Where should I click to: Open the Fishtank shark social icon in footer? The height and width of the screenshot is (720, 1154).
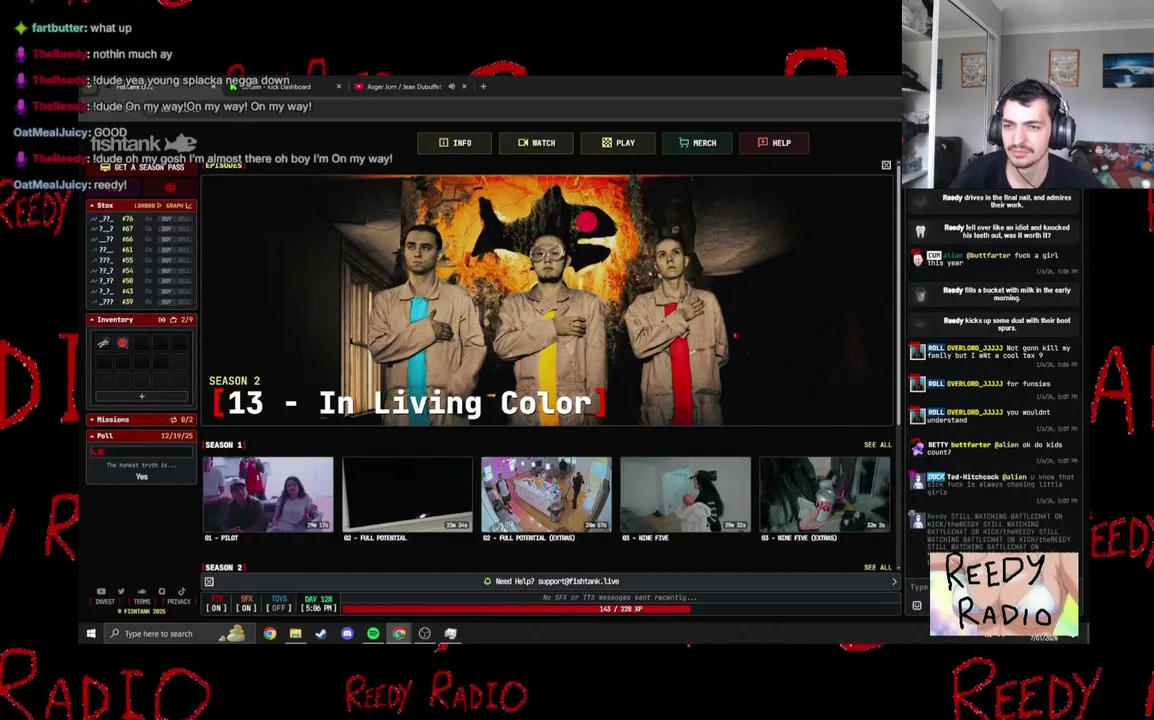(x=142, y=591)
